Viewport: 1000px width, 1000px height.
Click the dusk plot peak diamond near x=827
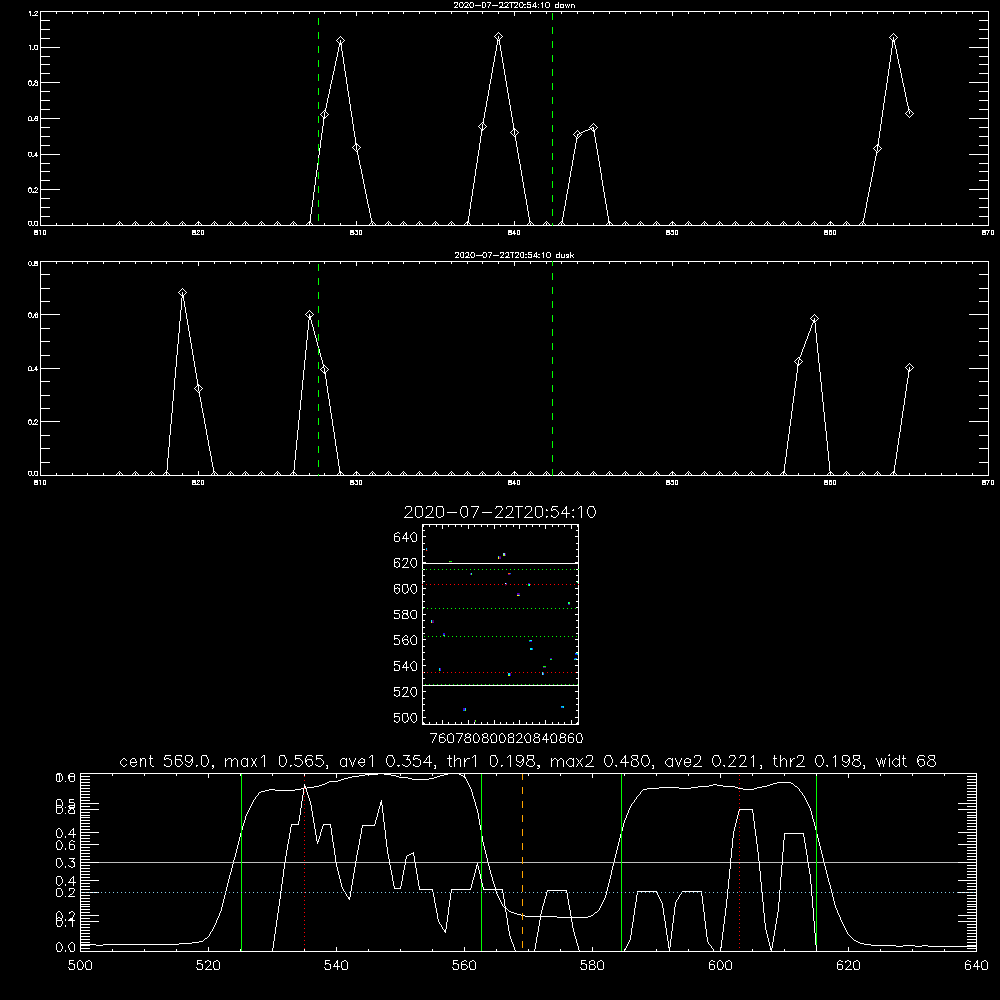pyautogui.click(x=309, y=314)
